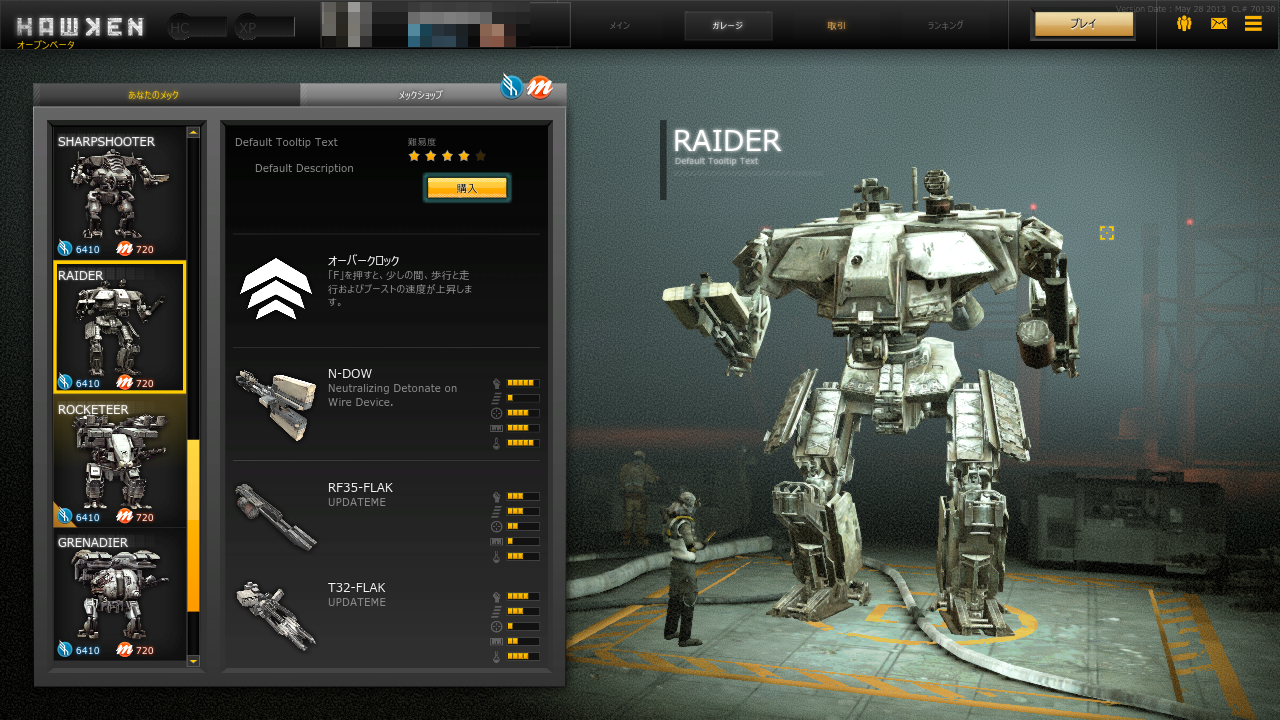Viewport: 1280px width, 720px height.
Task: Click the RF35-FLAK weapon name
Action: (x=360, y=488)
